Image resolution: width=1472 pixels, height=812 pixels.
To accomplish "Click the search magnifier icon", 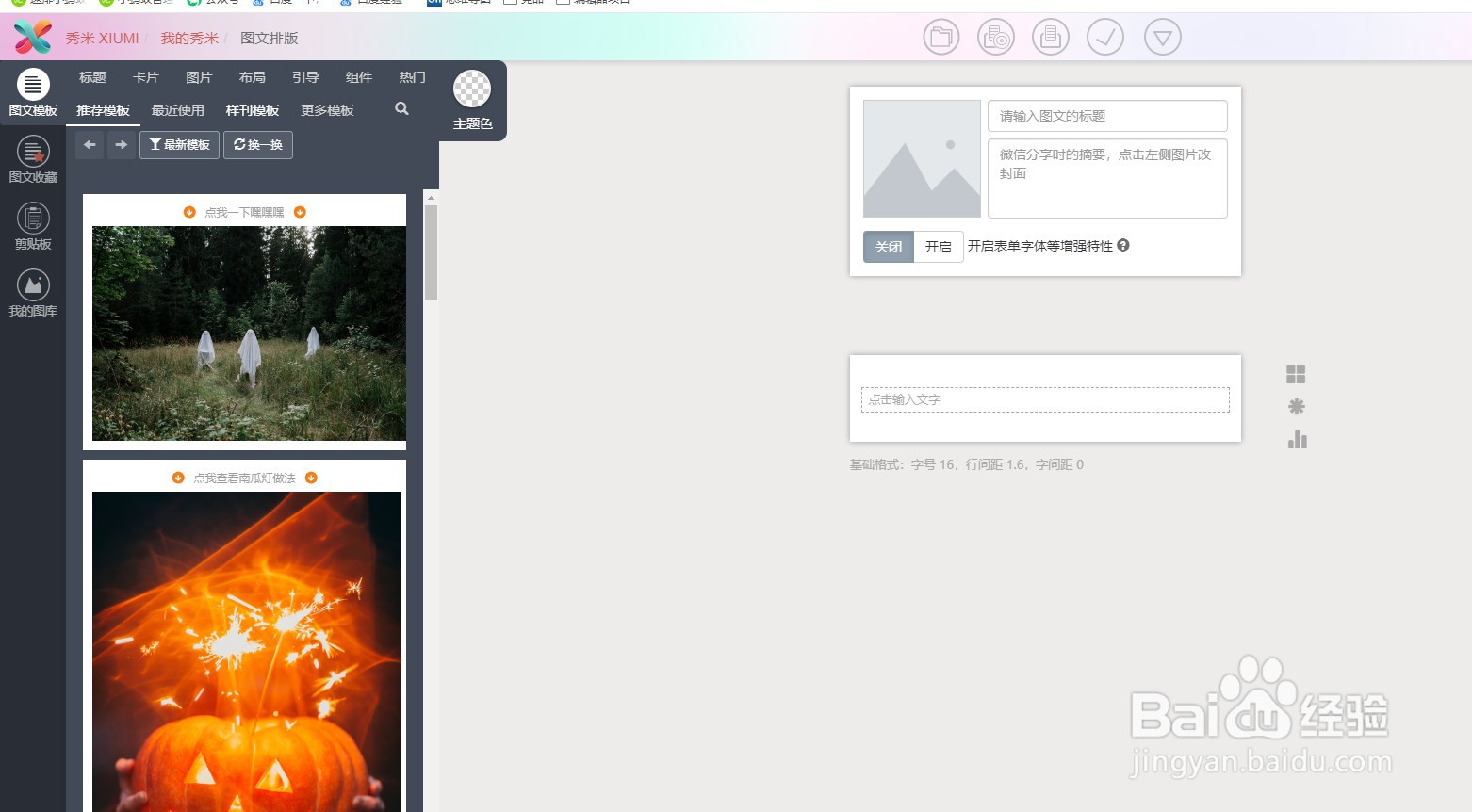I will (401, 109).
